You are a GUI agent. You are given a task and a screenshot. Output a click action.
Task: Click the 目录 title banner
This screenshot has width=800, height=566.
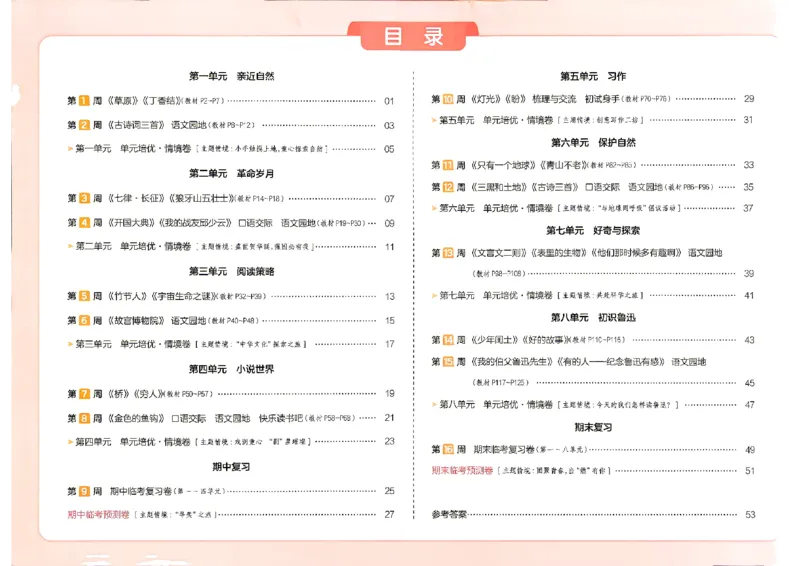click(413, 36)
